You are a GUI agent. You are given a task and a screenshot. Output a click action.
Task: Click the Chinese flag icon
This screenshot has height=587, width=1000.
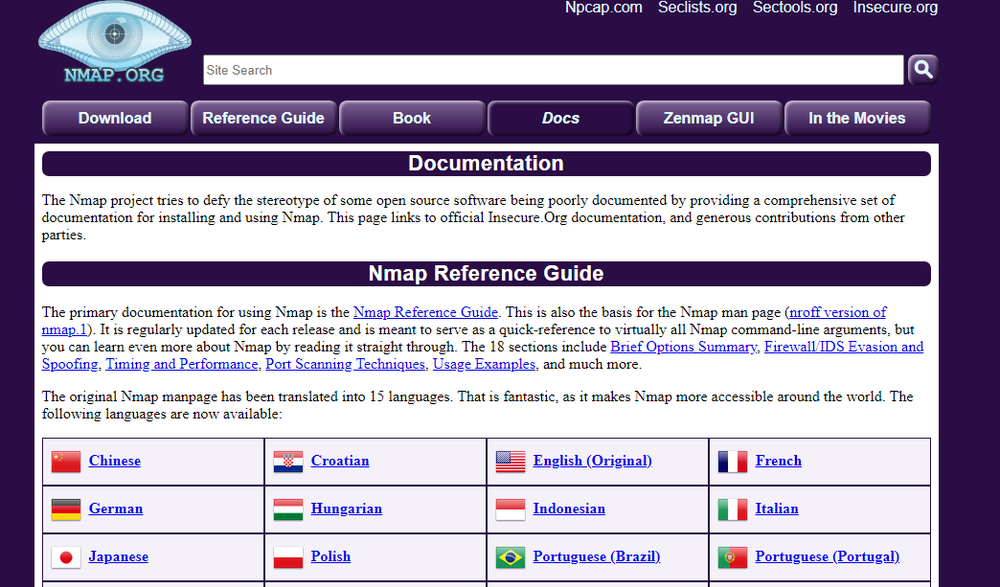[66, 461]
